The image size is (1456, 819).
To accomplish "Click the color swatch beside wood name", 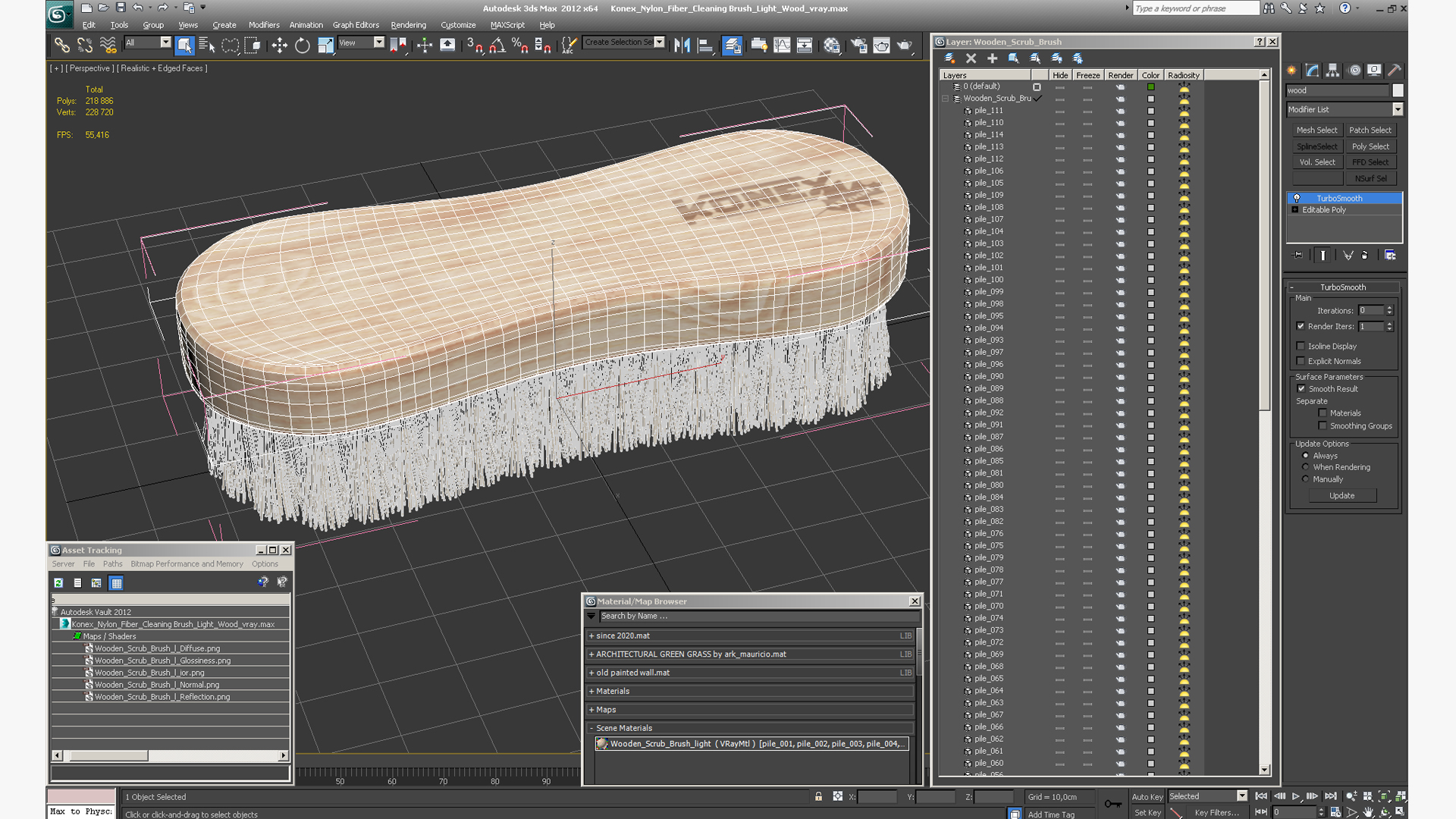I will tap(1398, 90).
